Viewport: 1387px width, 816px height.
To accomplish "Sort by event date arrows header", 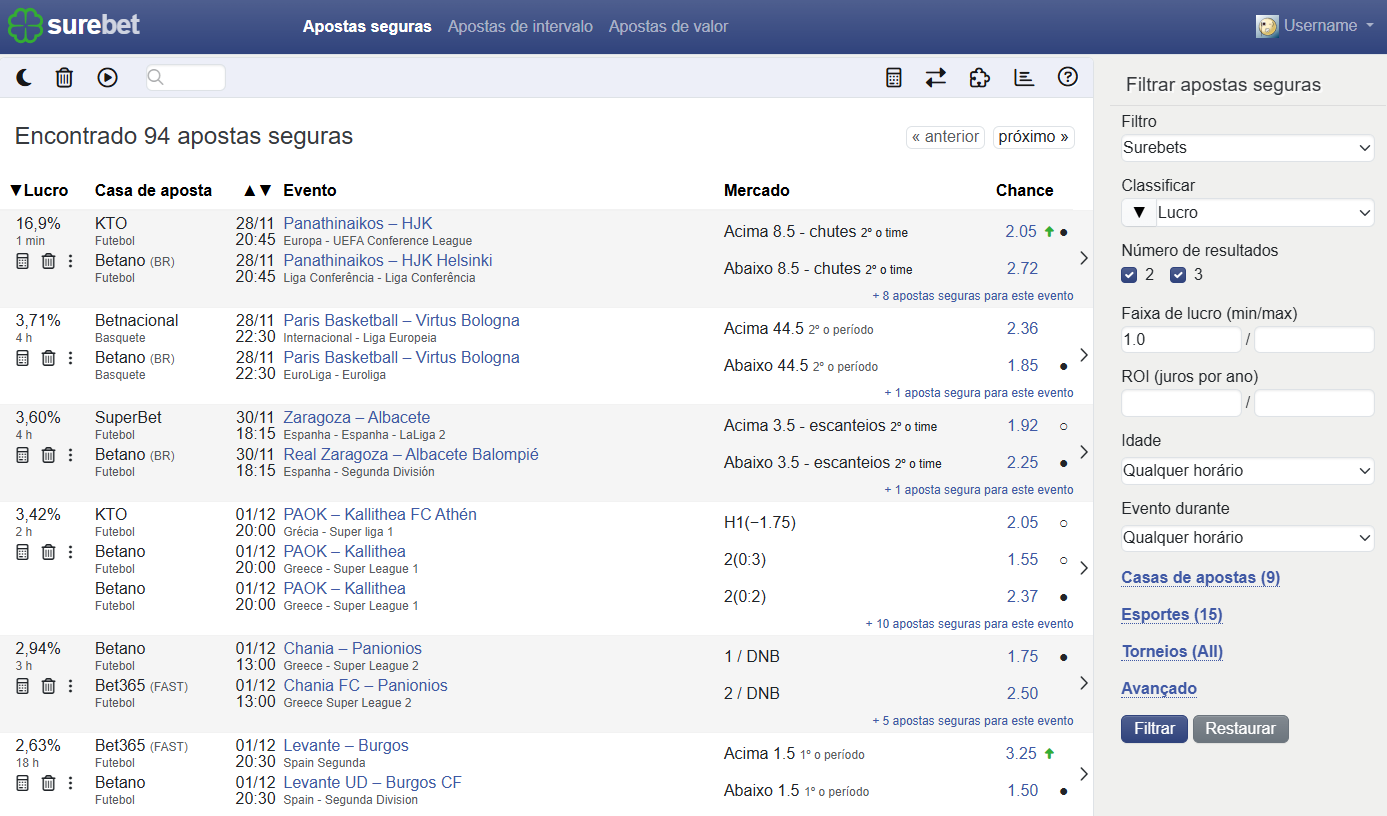I will [x=257, y=190].
